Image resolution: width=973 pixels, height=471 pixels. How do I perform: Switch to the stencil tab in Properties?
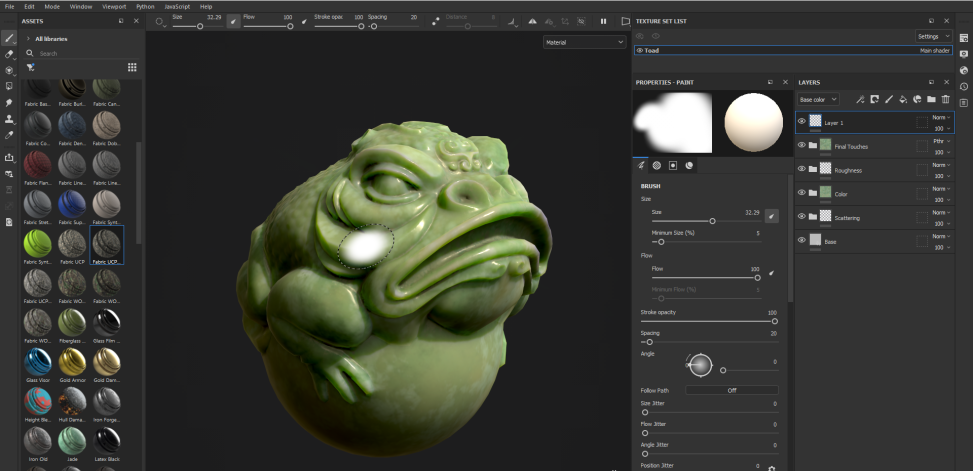673,166
